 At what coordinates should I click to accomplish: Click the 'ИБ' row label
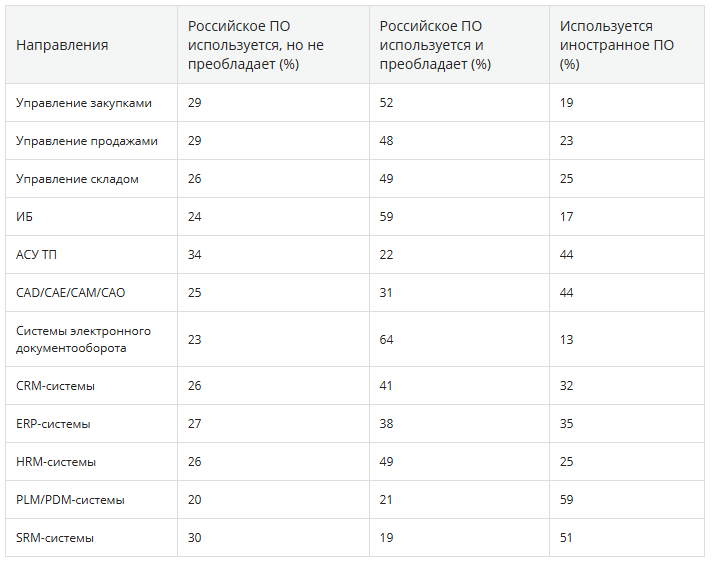[x=25, y=216]
